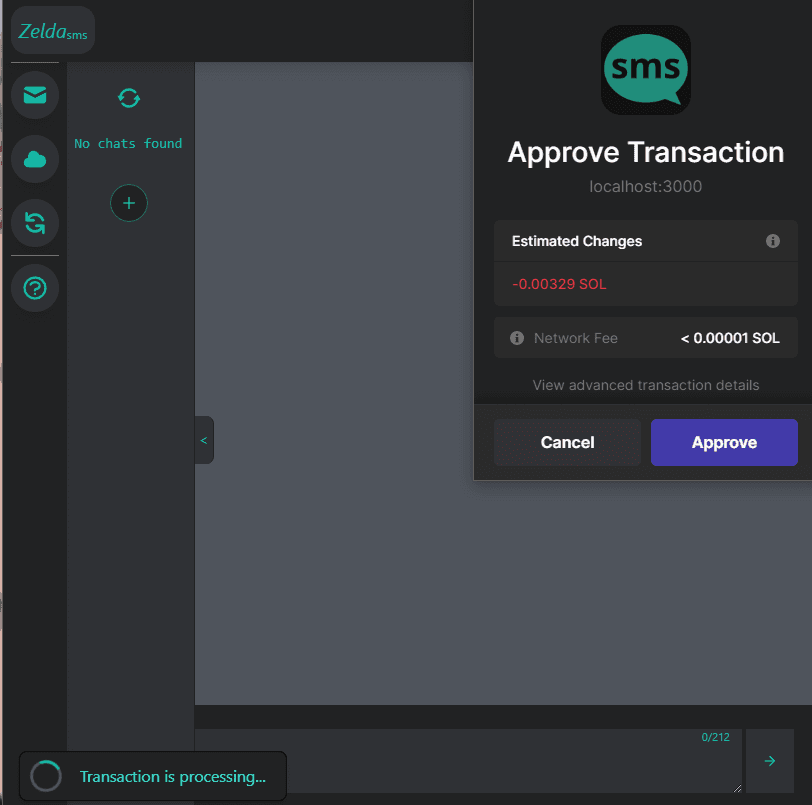Viewport: 812px width, 805px height.
Task: Approve the transaction
Action: pos(724,442)
